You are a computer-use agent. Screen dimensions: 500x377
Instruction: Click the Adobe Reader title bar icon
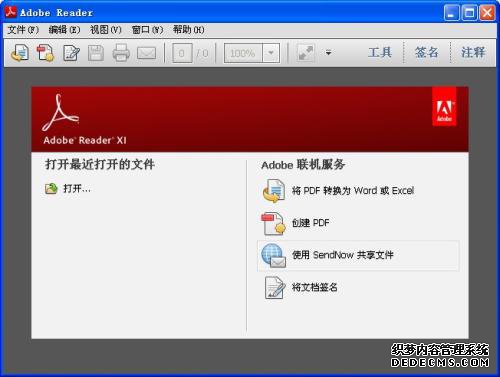(10, 12)
